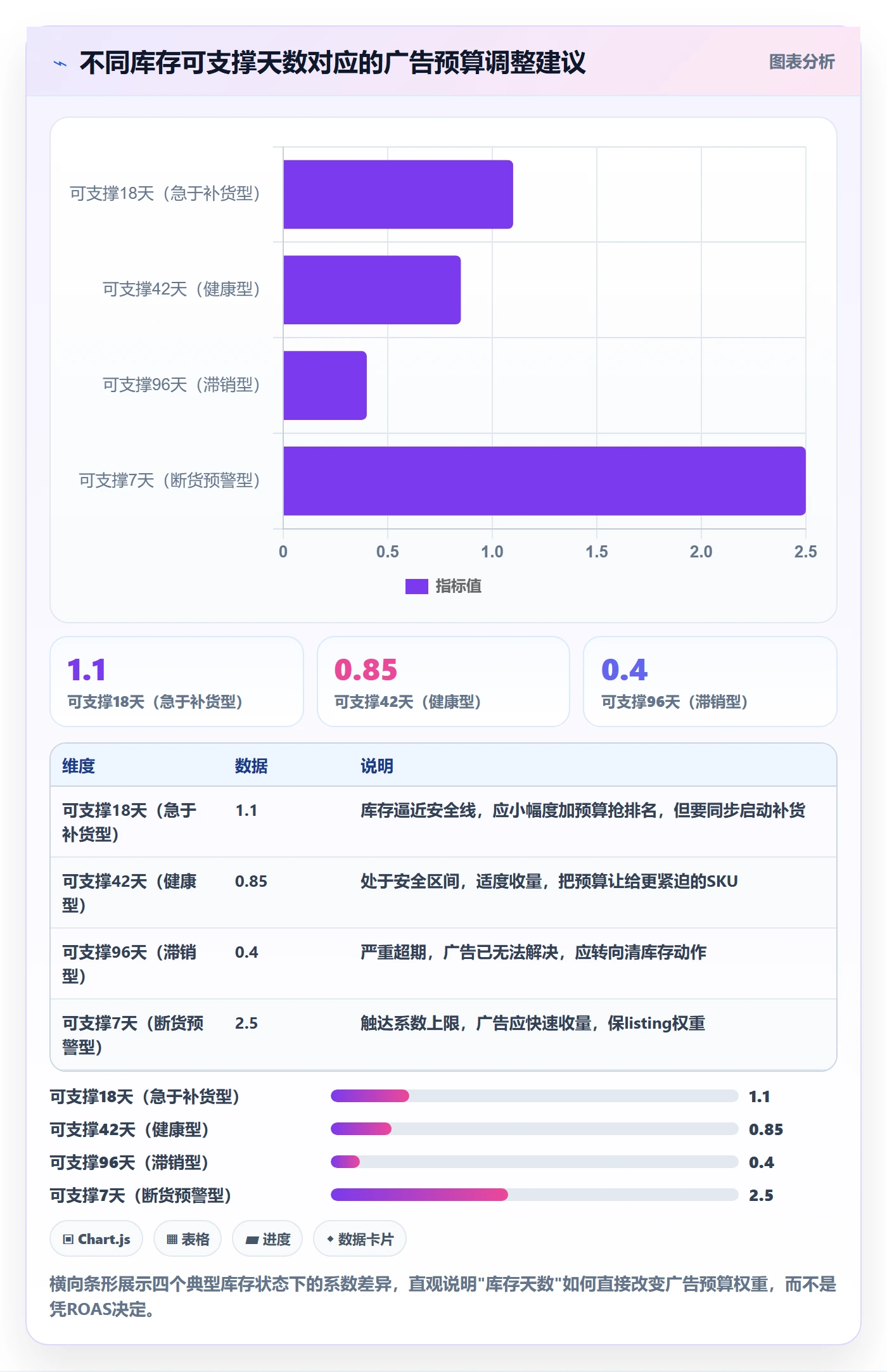Click the 可支撑18天 chart axis label
This screenshot has width=887, height=1372.
(x=165, y=194)
